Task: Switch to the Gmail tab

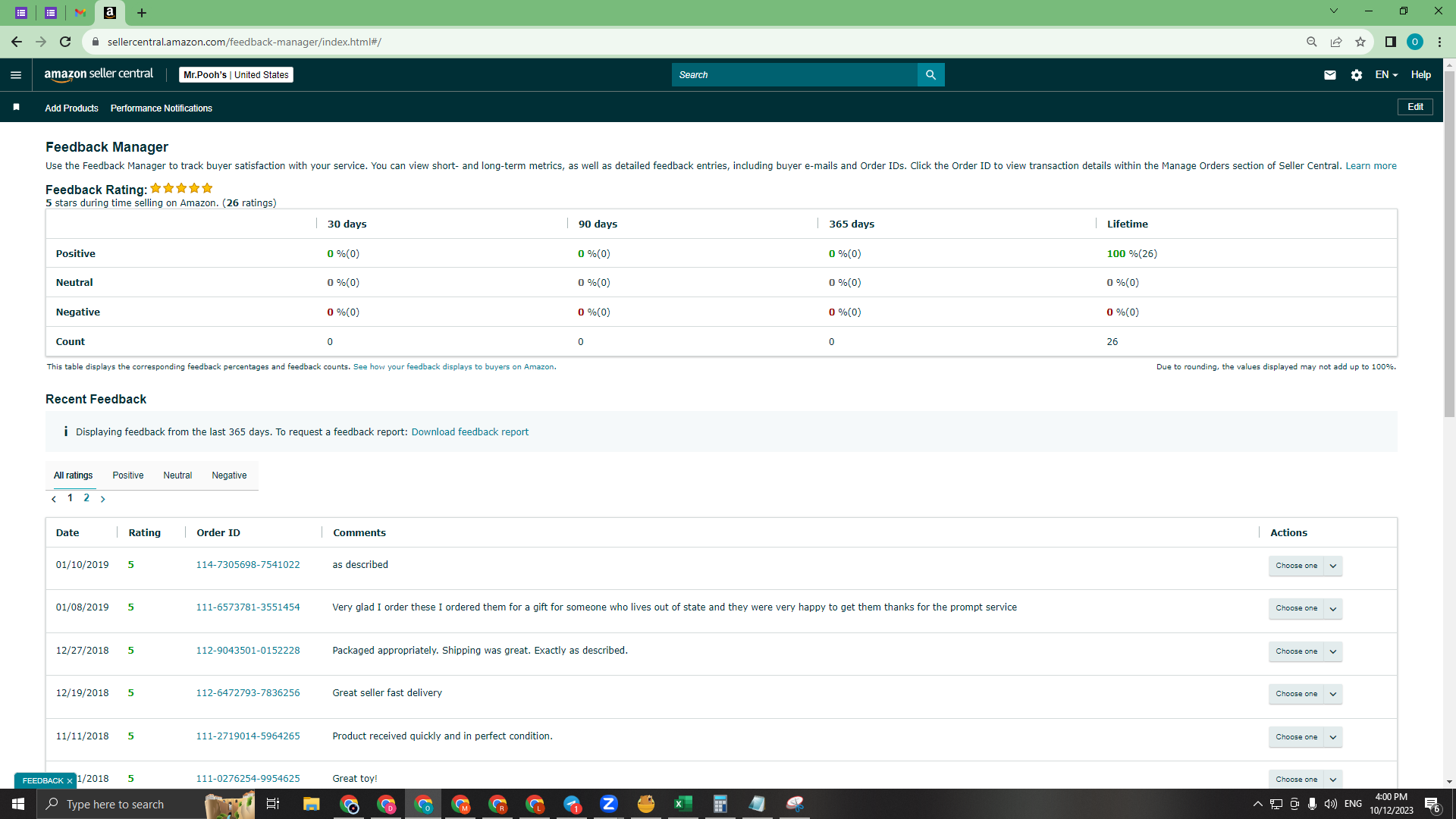Action: tap(80, 12)
